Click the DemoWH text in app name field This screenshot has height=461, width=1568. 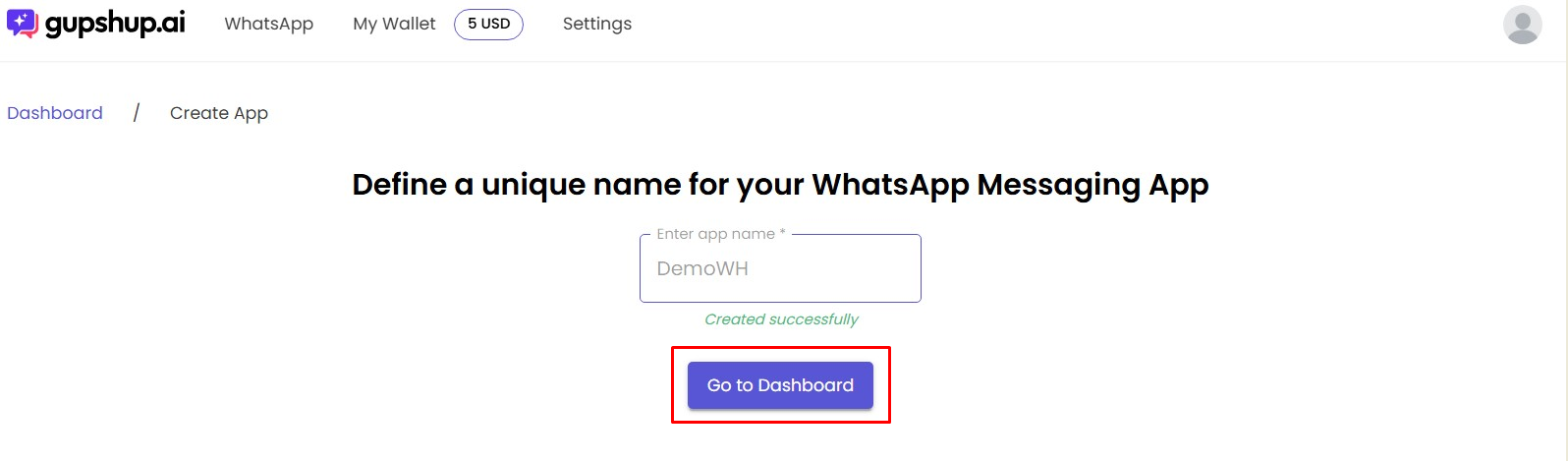coord(702,268)
